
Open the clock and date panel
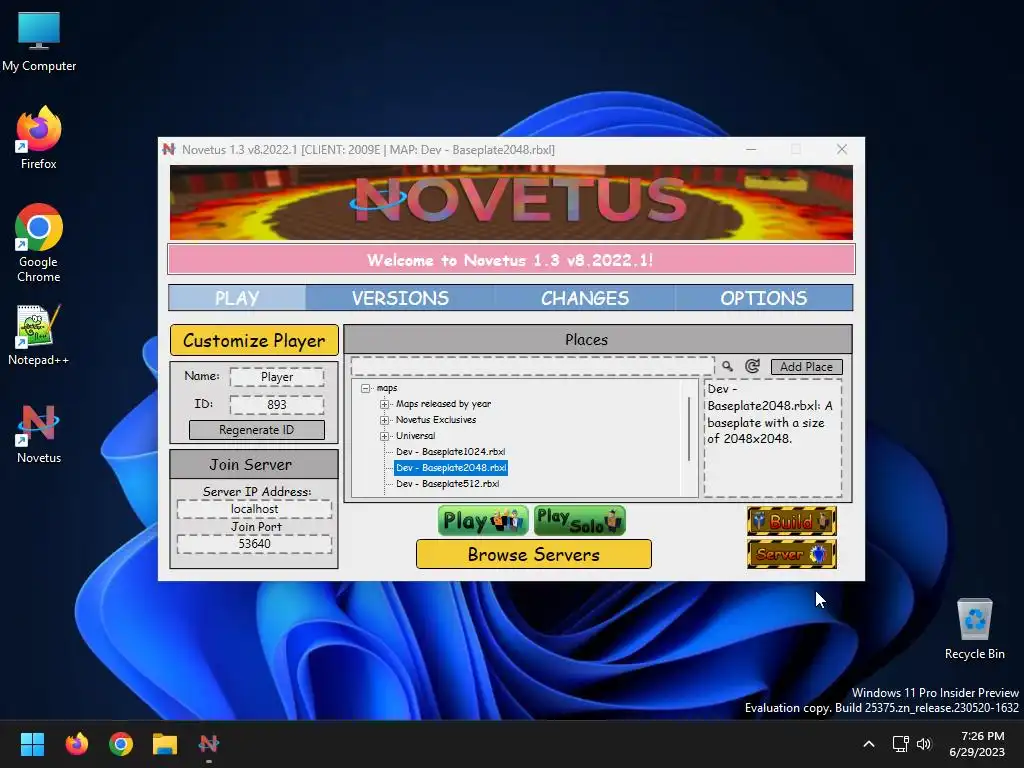977,744
